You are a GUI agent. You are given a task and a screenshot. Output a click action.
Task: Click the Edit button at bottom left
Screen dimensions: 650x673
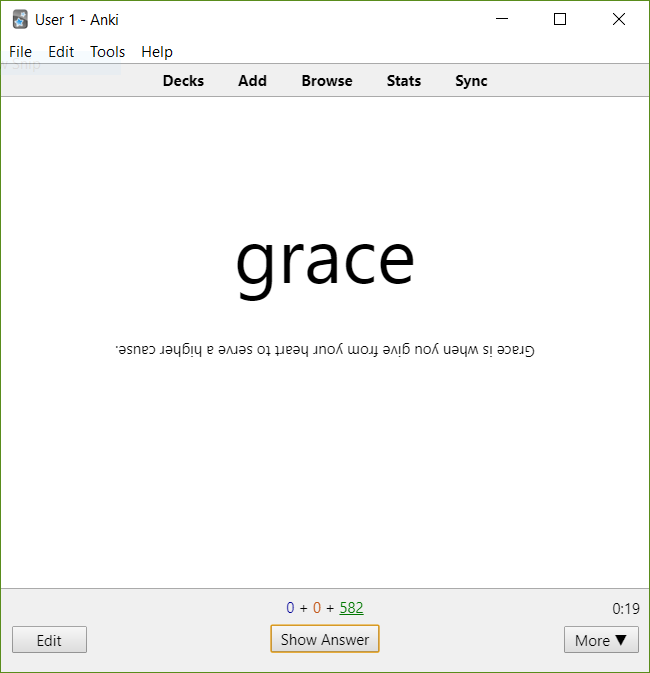pyautogui.click(x=49, y=641)
